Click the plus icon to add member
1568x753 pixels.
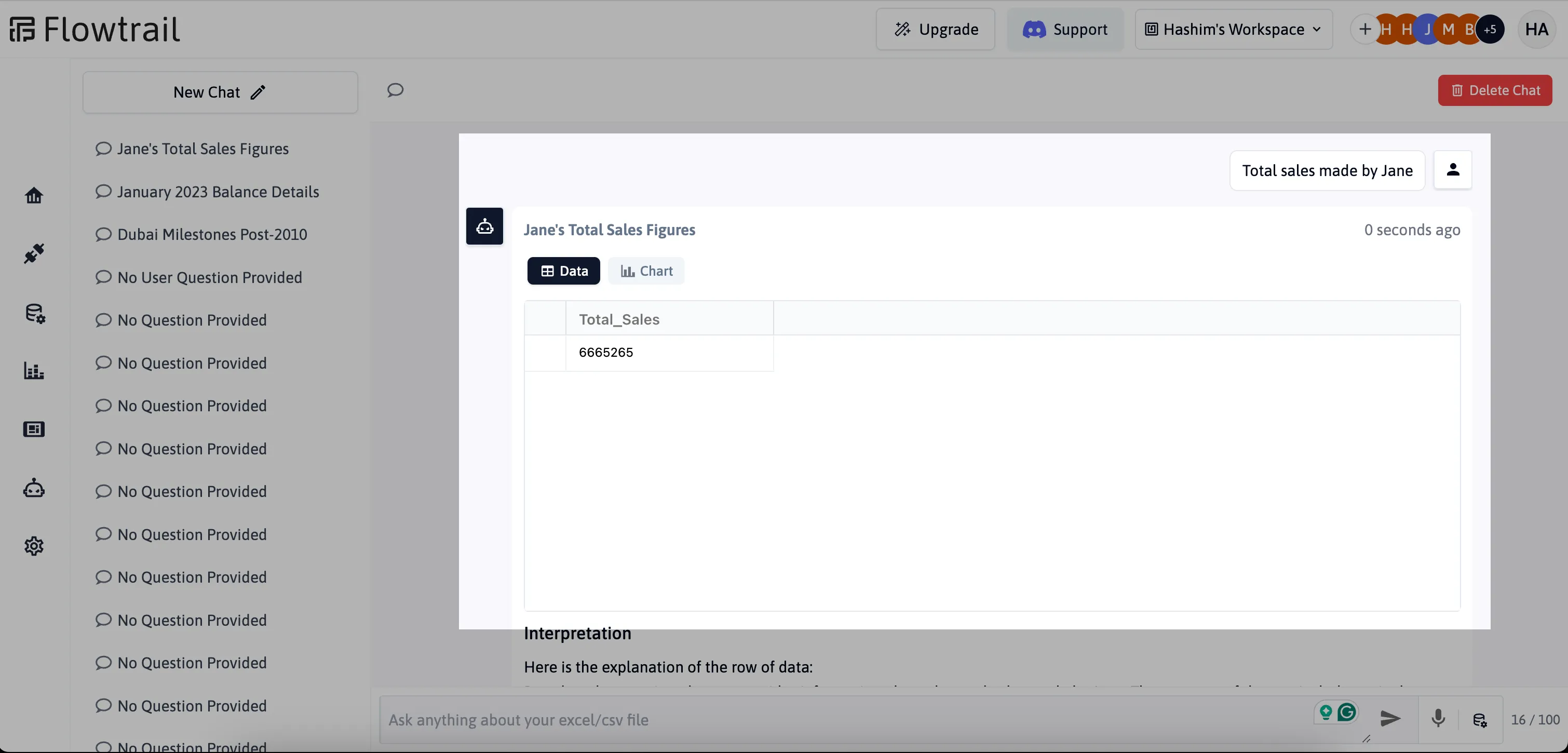point(1364,29)
